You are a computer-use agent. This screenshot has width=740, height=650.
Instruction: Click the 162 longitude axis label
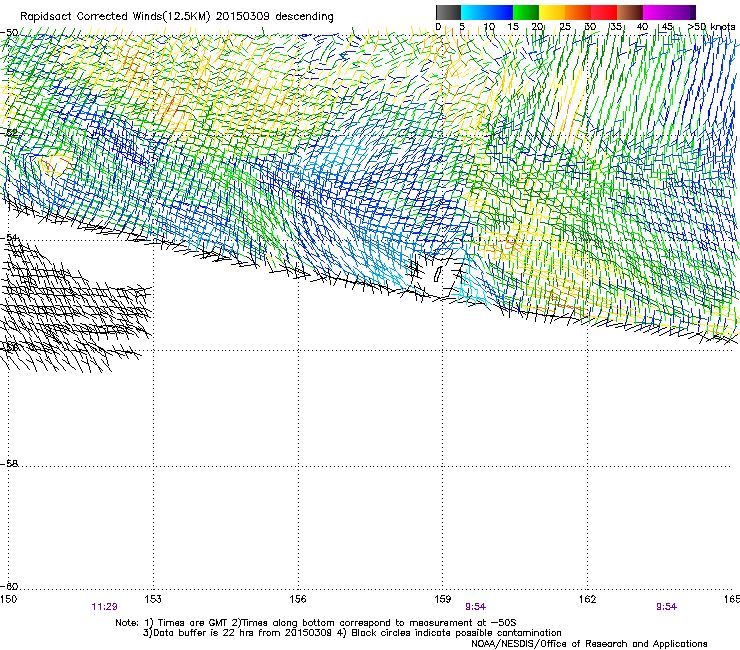pos(587,599)
